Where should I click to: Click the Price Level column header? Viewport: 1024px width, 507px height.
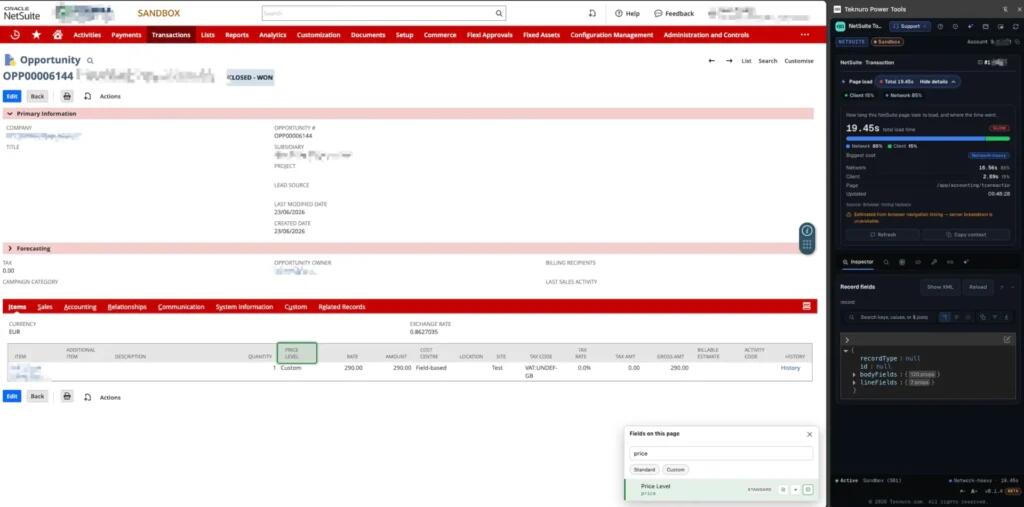[x=297, y=353]
